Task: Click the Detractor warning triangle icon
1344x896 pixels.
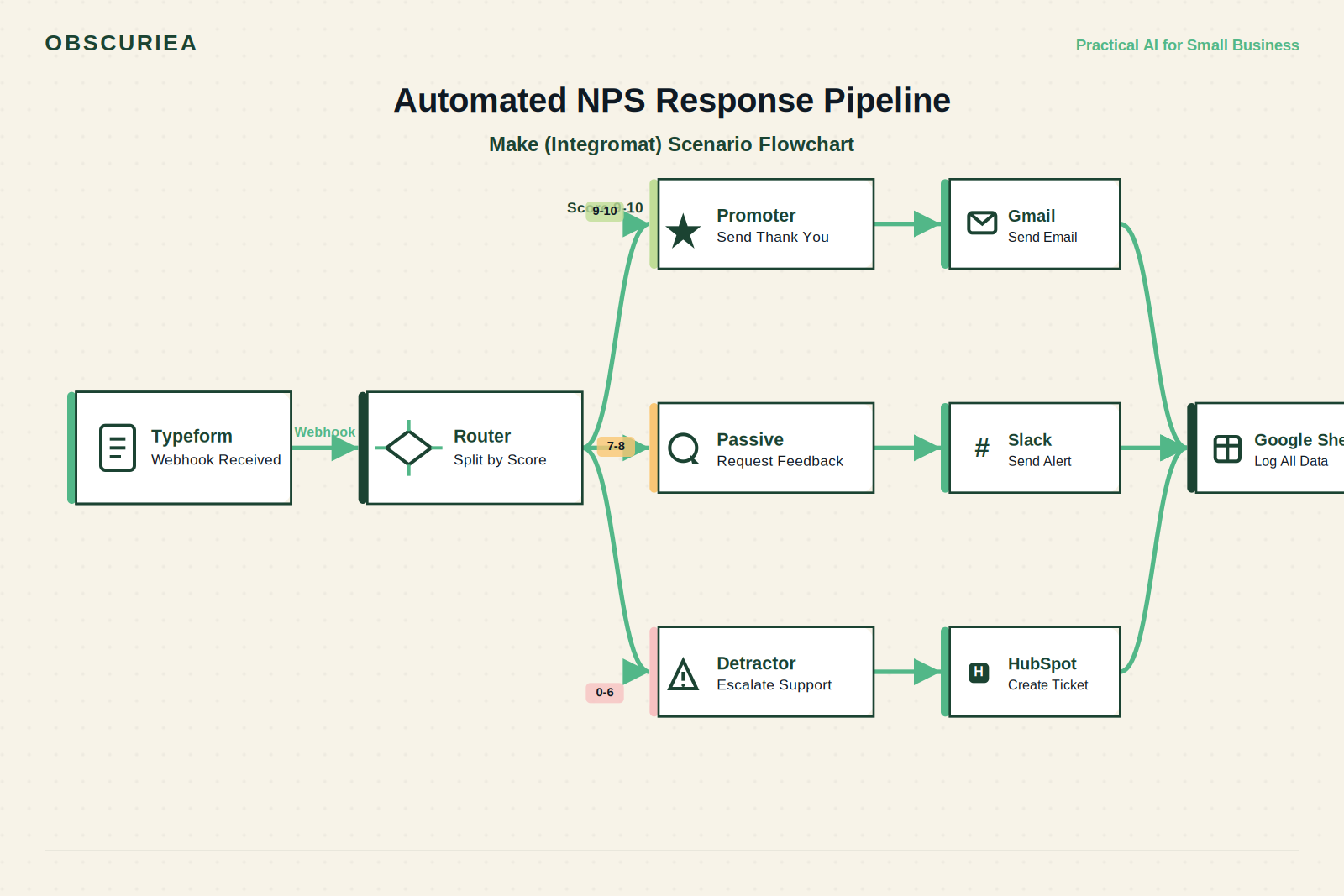Action: (x=683, y=673)
